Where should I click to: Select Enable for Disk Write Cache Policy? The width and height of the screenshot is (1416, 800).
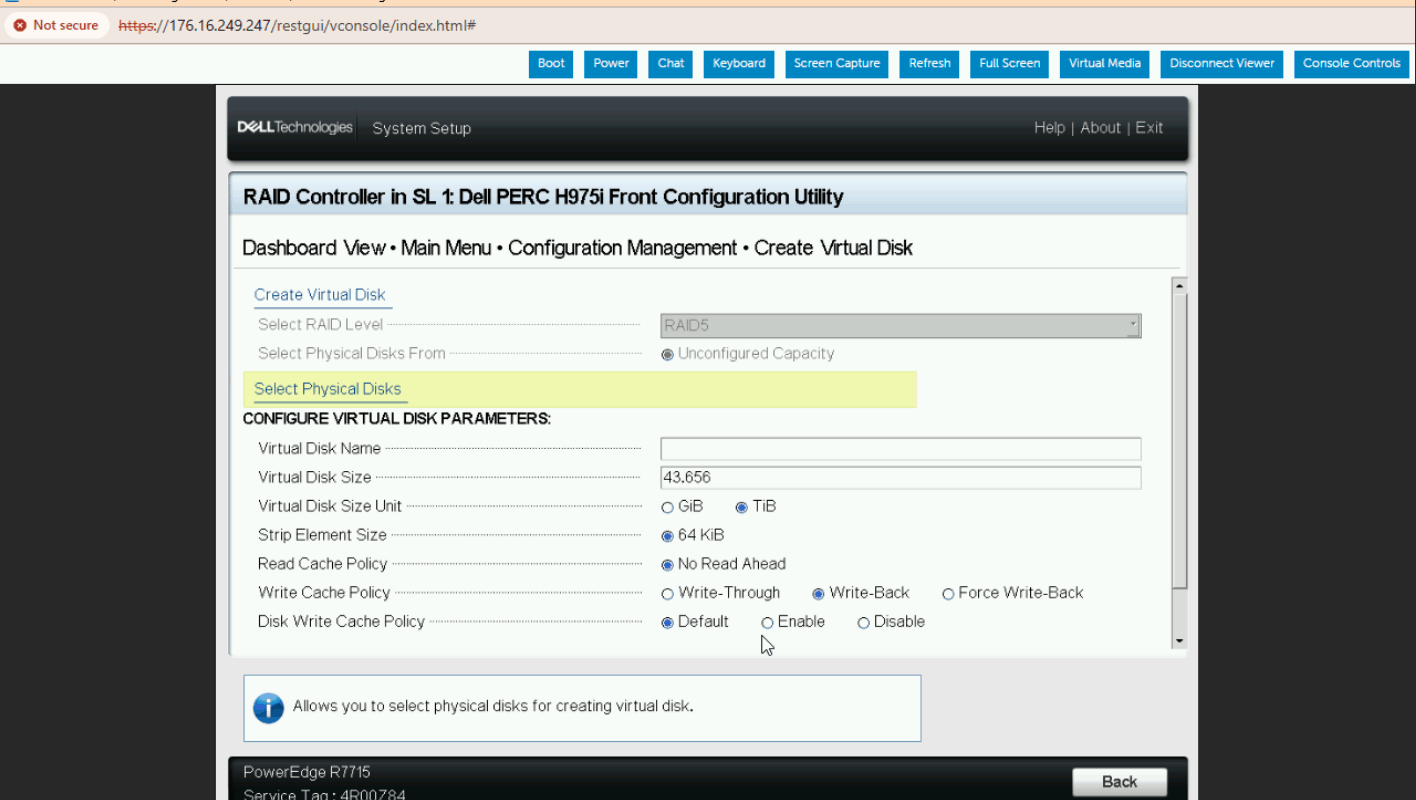pyautogui.click(x=768, y=623)
